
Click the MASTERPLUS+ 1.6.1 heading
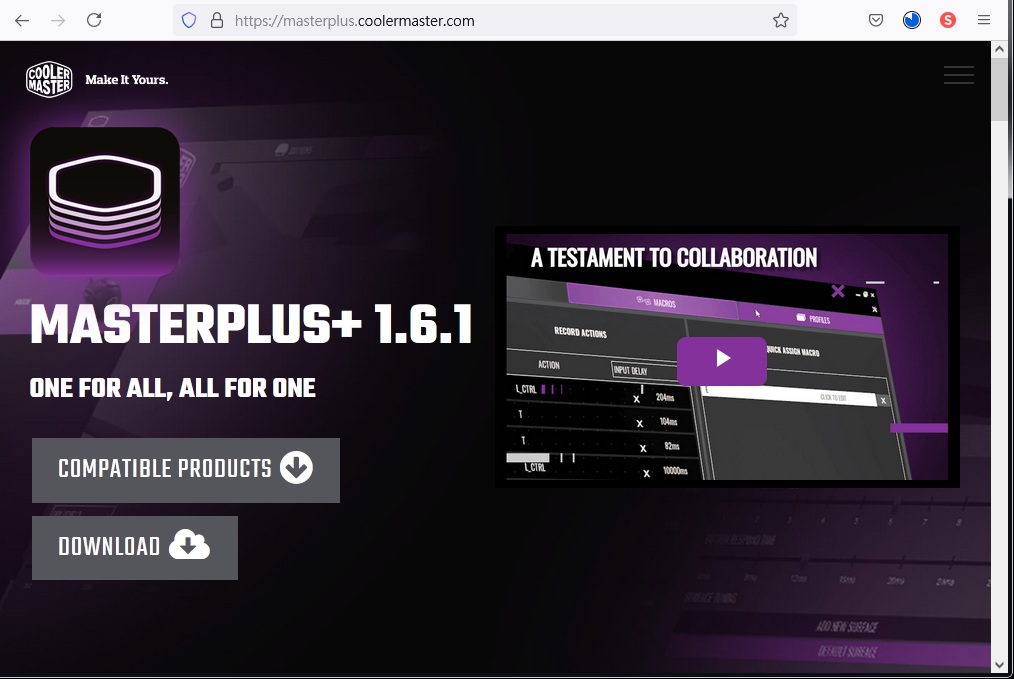point(251,325)
